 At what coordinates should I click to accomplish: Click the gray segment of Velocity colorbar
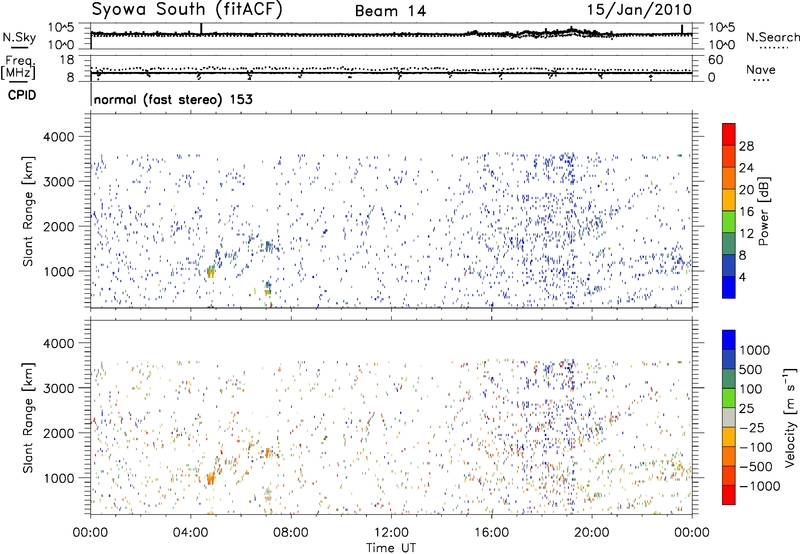pos(729,418)
